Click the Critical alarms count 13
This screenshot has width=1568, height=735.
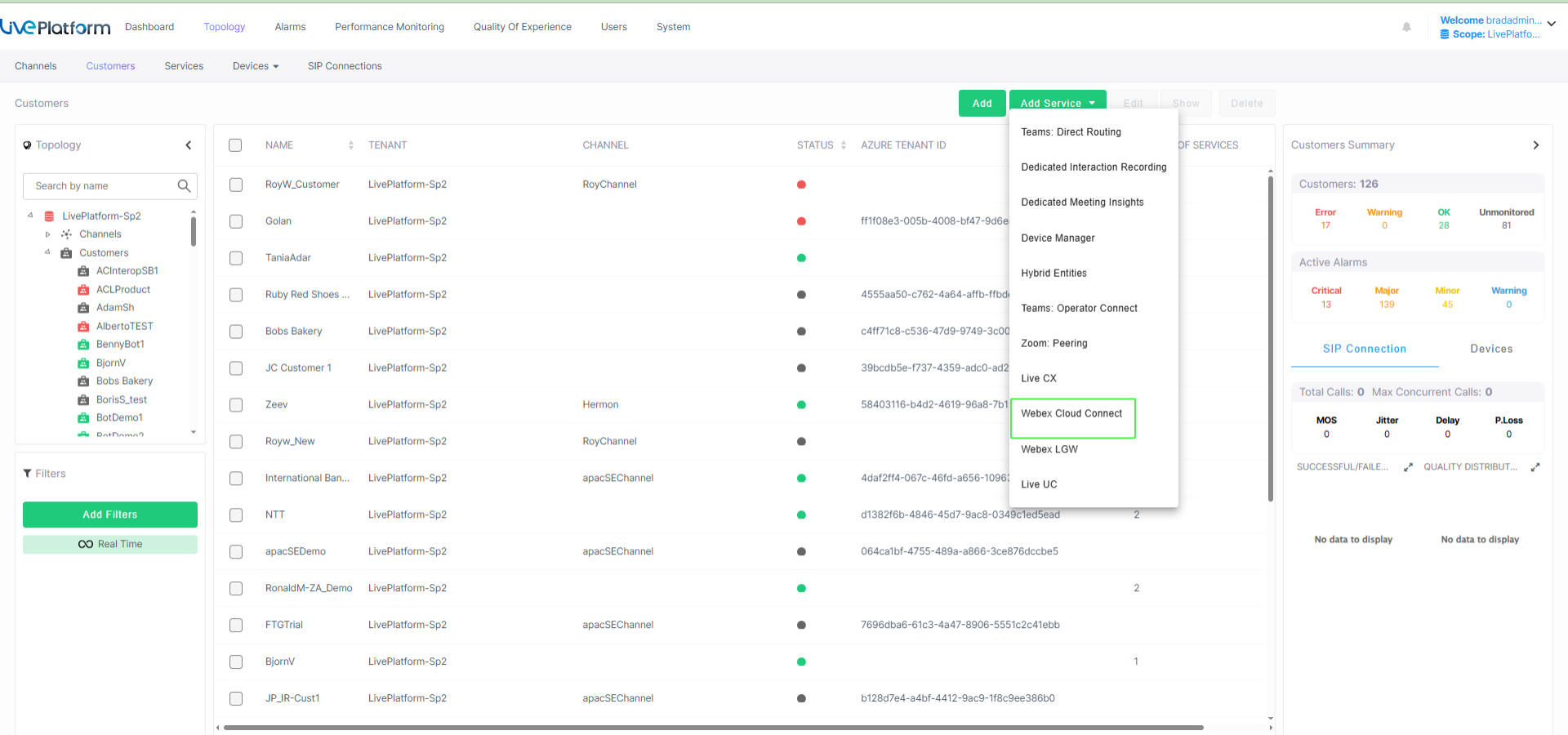(1326, 305)
